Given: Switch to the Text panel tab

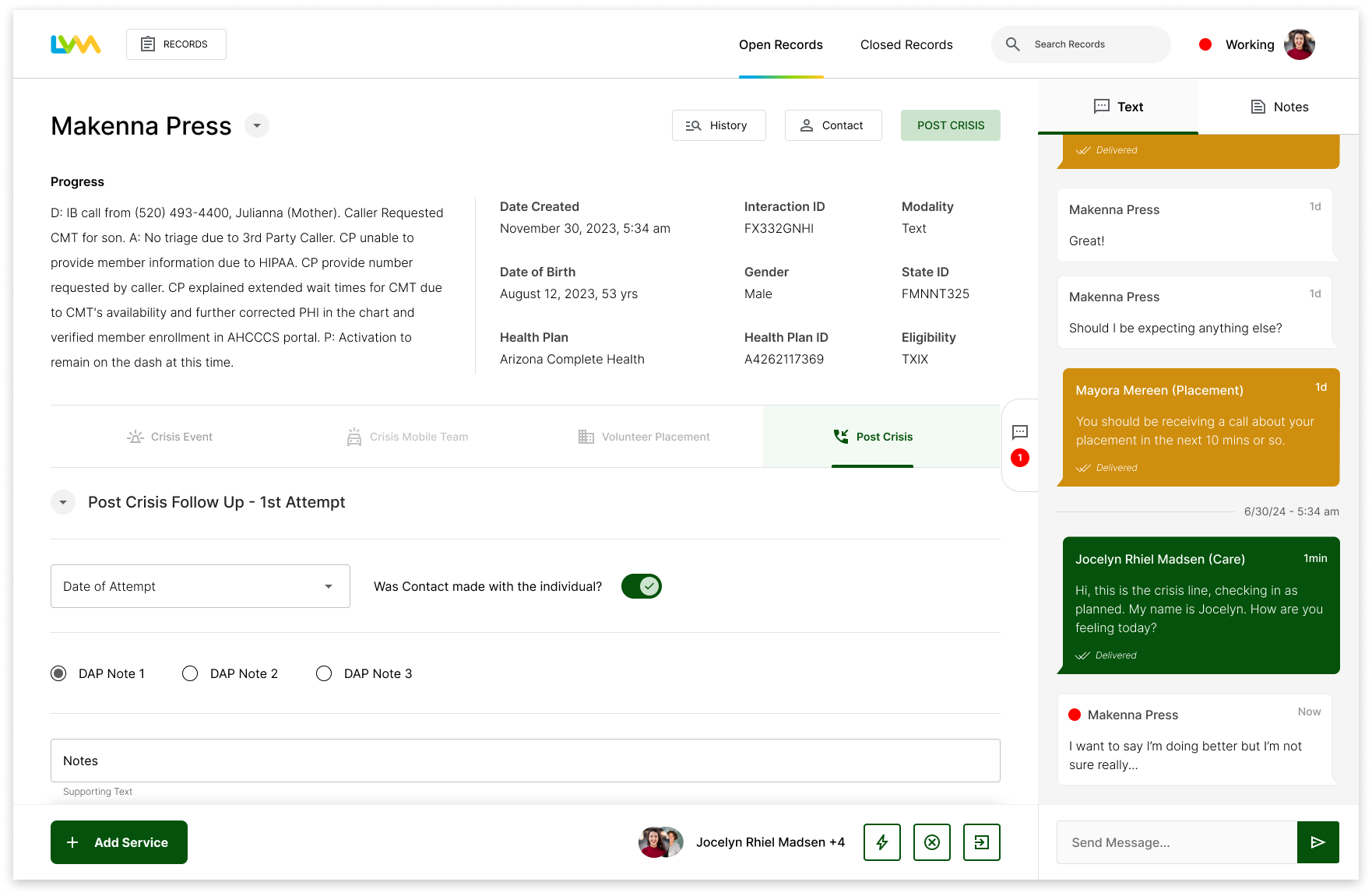Looking at the screenshot, I should [x=1118, y=107].
